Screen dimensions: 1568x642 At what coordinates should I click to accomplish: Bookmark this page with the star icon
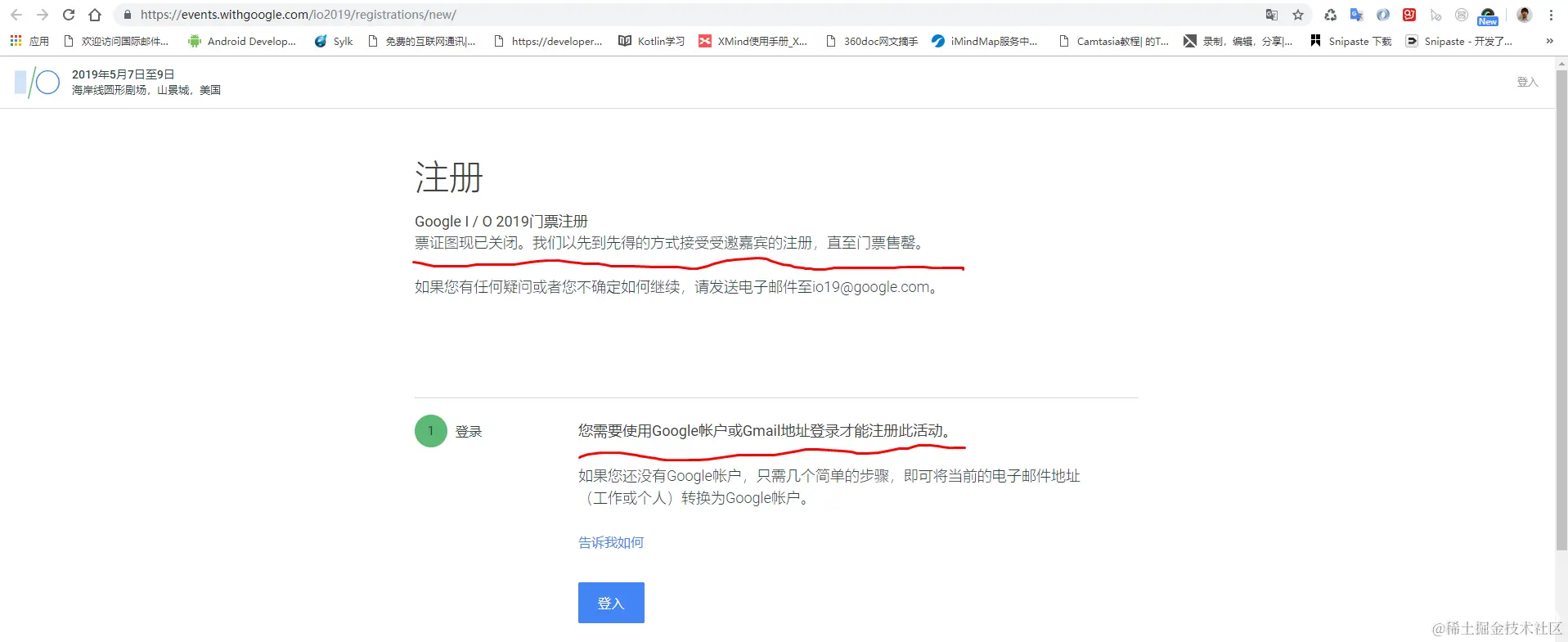[x=1298, y=15]
